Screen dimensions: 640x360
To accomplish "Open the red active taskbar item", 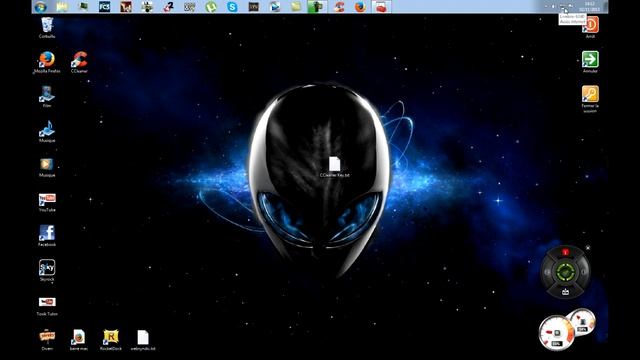I will [x=381, y=7].
